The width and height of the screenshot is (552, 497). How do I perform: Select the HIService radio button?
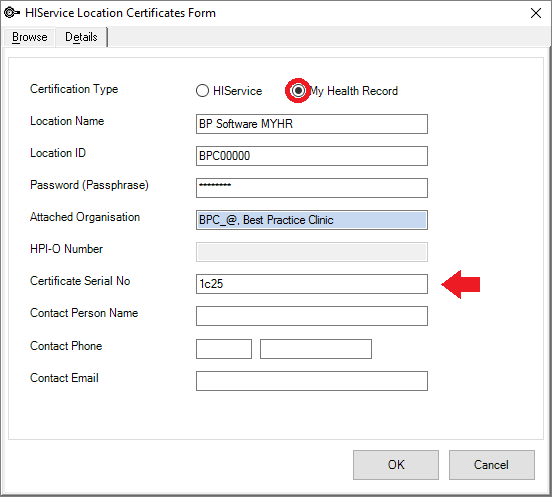point(202,91)
